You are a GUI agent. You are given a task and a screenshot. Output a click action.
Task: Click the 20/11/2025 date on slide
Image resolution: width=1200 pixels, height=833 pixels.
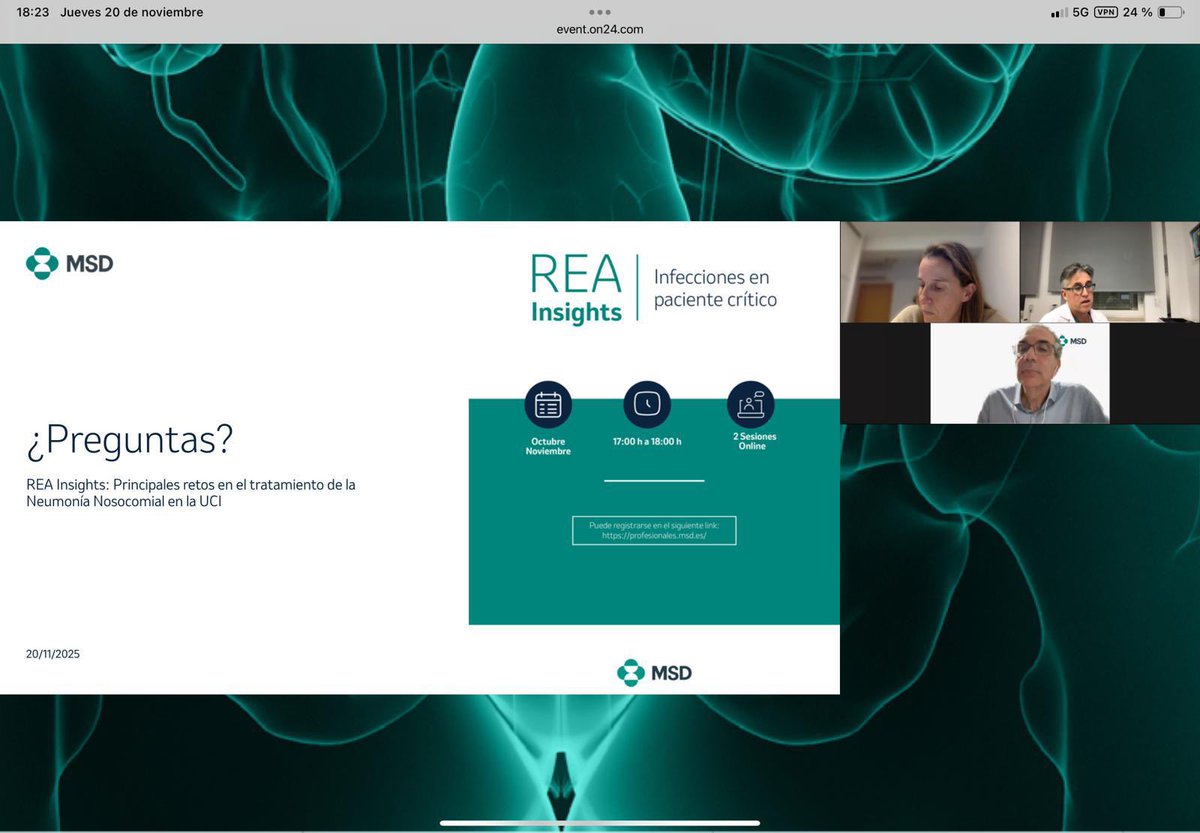53,654
